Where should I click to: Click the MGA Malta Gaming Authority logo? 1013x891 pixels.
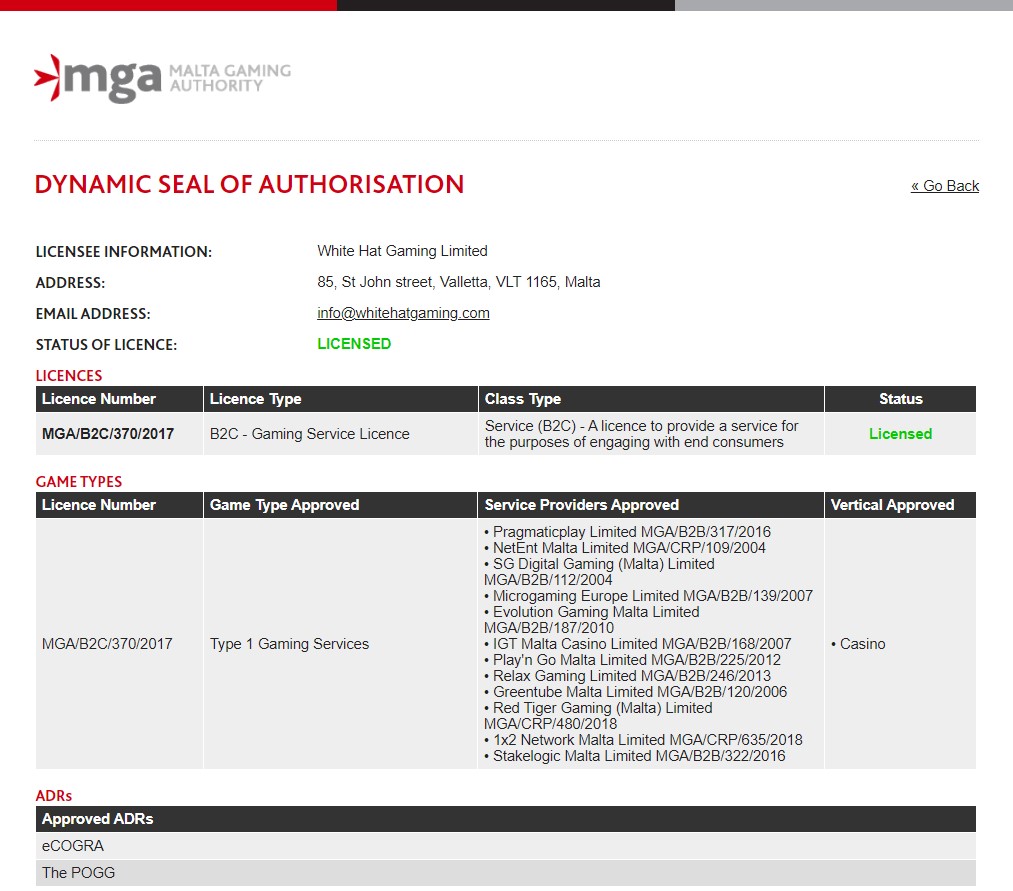tap(162, 78)
